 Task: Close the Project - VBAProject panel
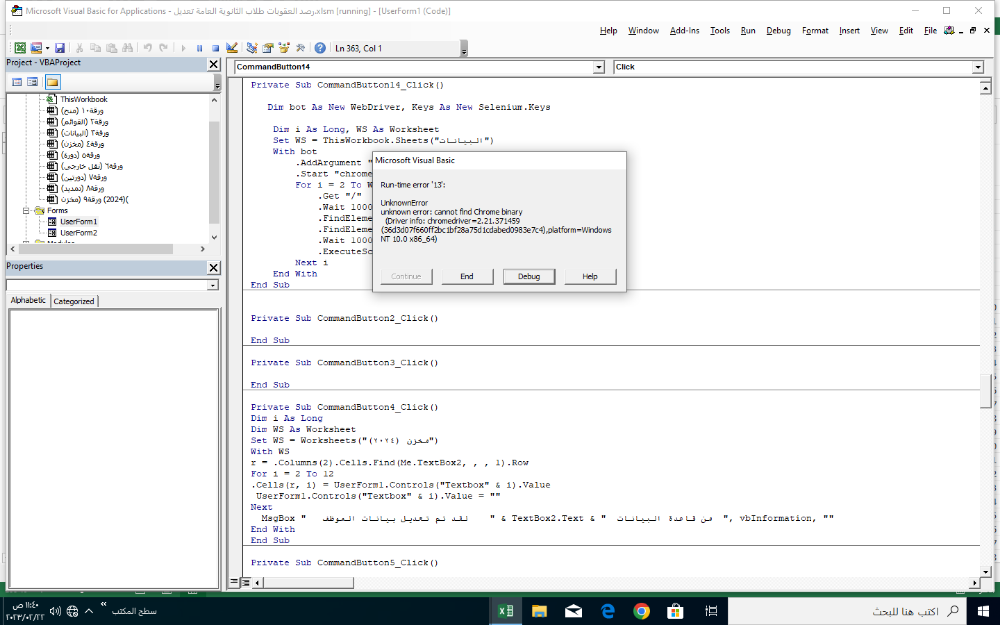(x=214, y=64)
